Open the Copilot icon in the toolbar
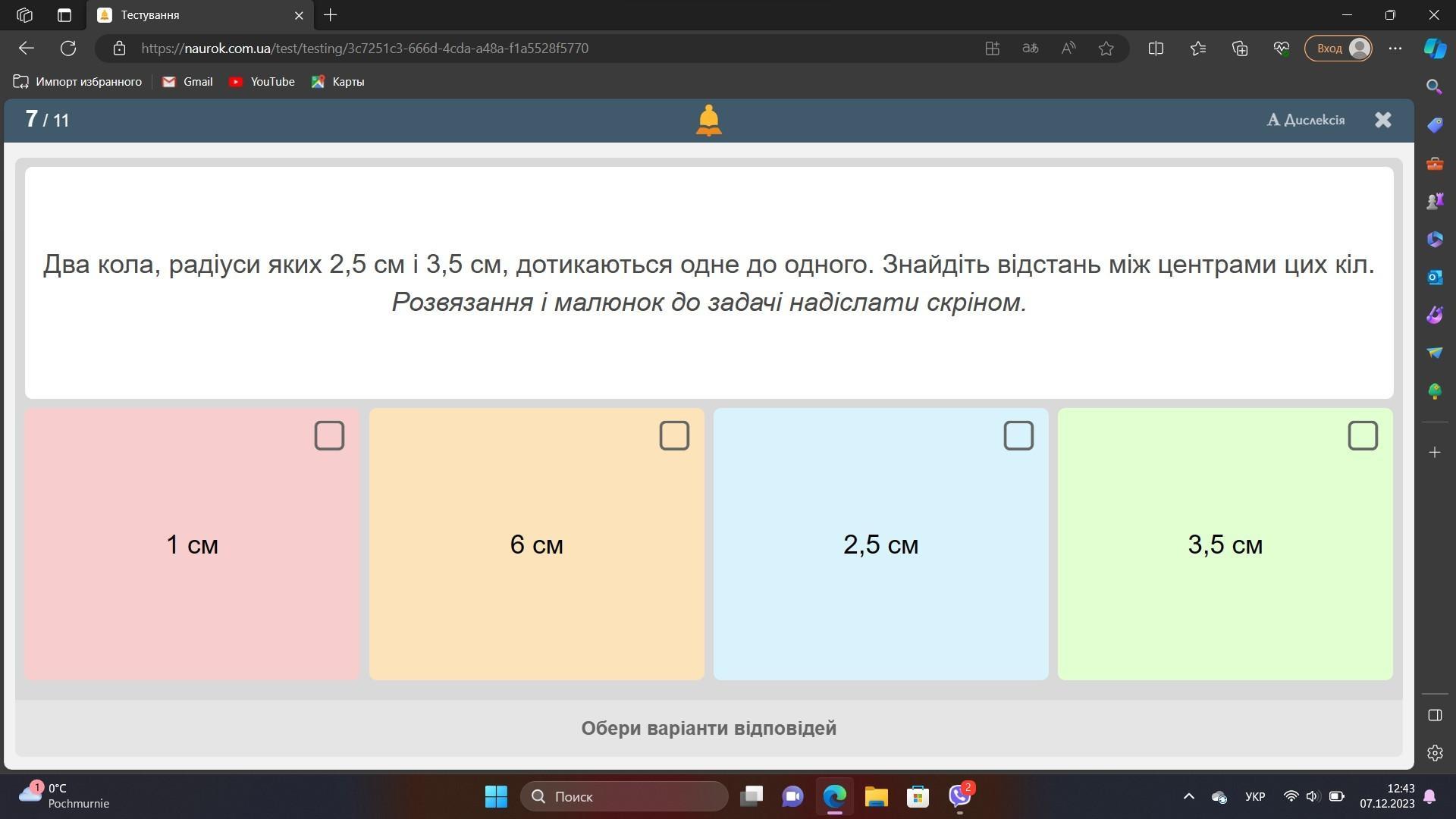The image size is (1456, 819). click(x=1435, y=49)
